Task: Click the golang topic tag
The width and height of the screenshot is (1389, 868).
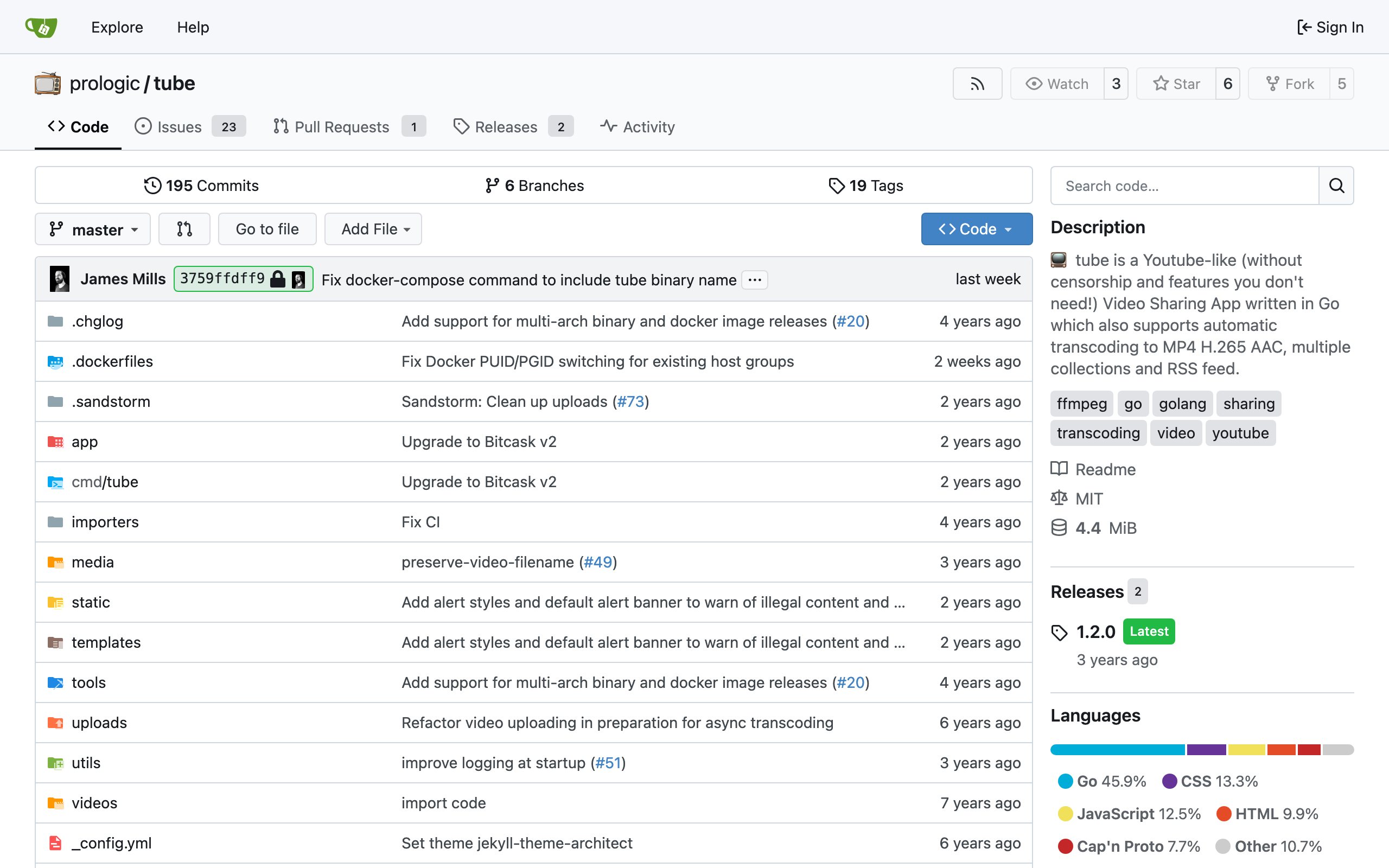Action: pyautogui.click(x=1182, y=404)
